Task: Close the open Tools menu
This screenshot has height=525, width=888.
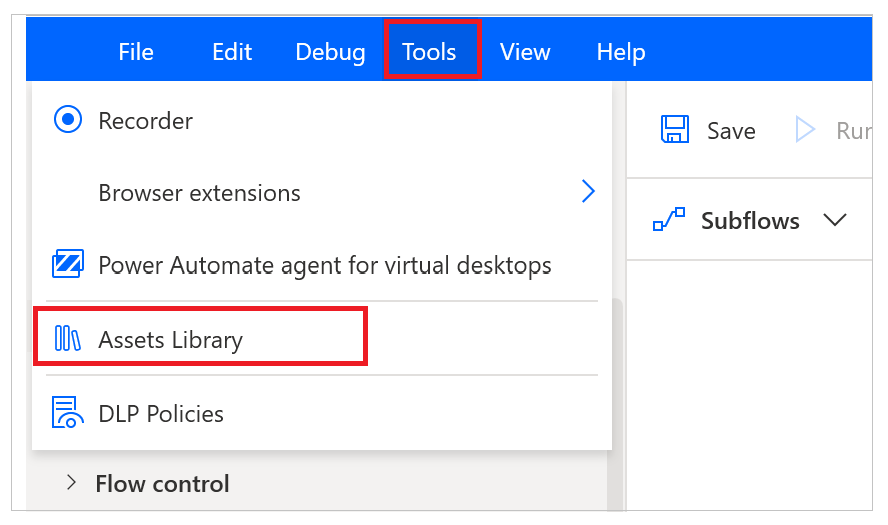Action: (429, 52)
